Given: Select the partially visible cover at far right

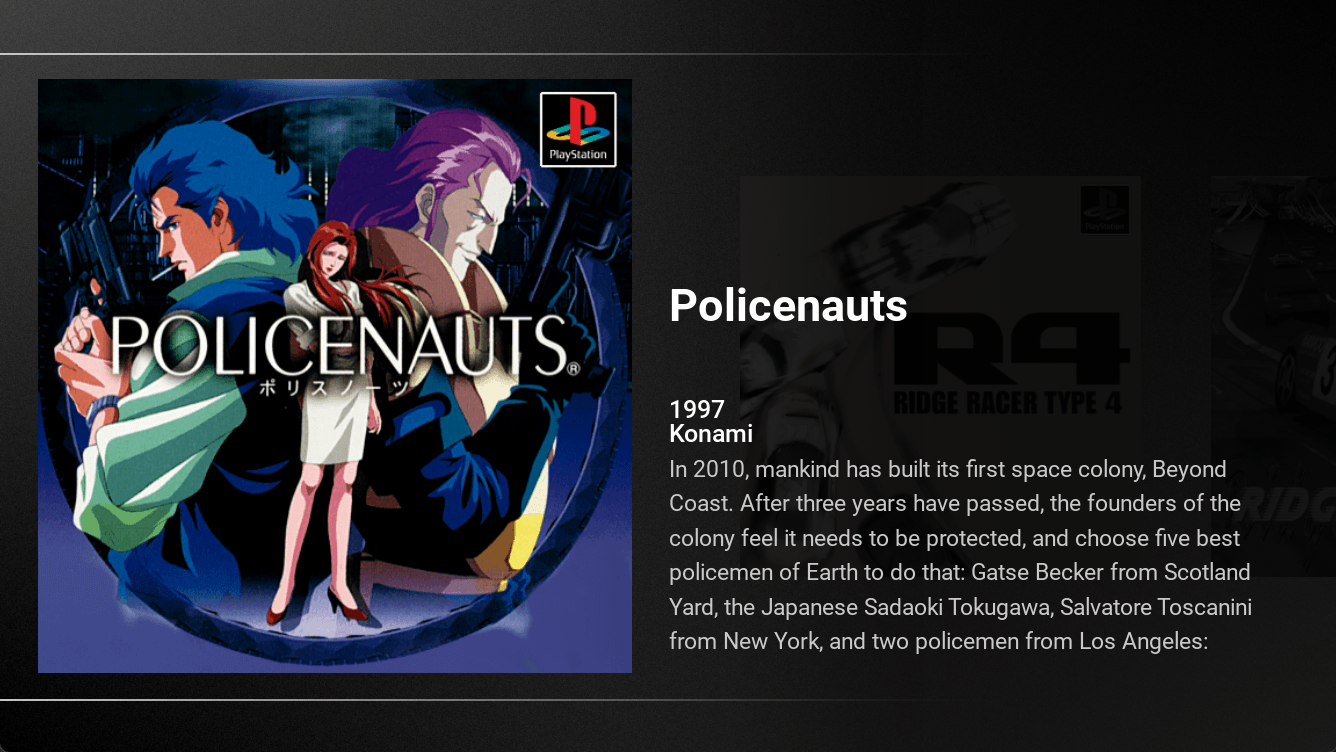Looking at the screenshot, I should tap(1273, 376).
